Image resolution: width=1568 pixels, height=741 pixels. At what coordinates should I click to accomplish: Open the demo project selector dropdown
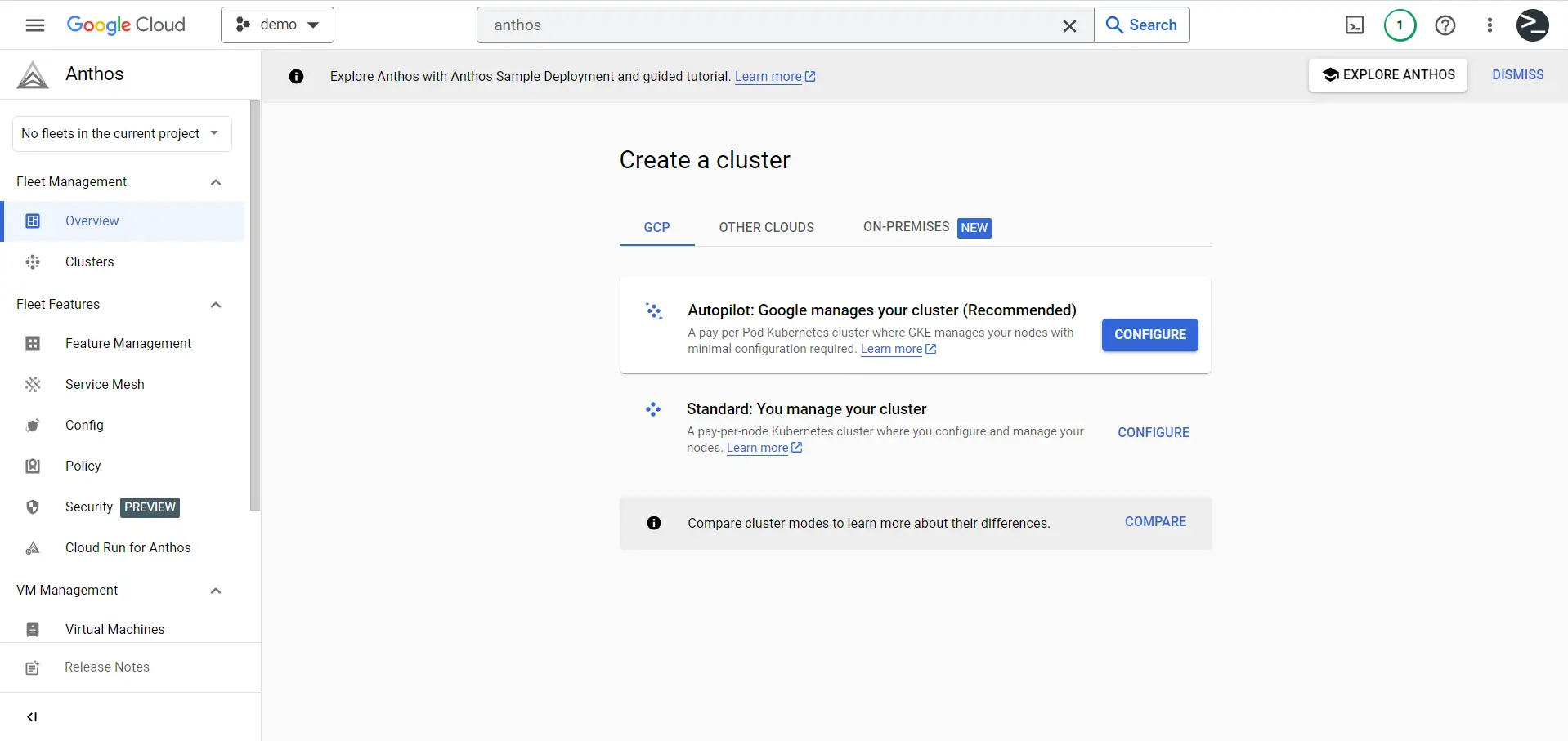[277, 25]
